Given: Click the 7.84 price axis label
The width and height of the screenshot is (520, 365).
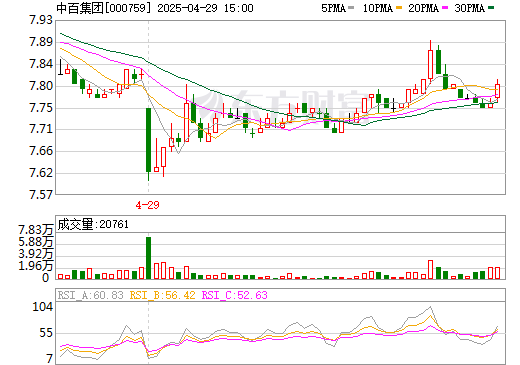Looking at the screenshot, I should pos(41,64).
